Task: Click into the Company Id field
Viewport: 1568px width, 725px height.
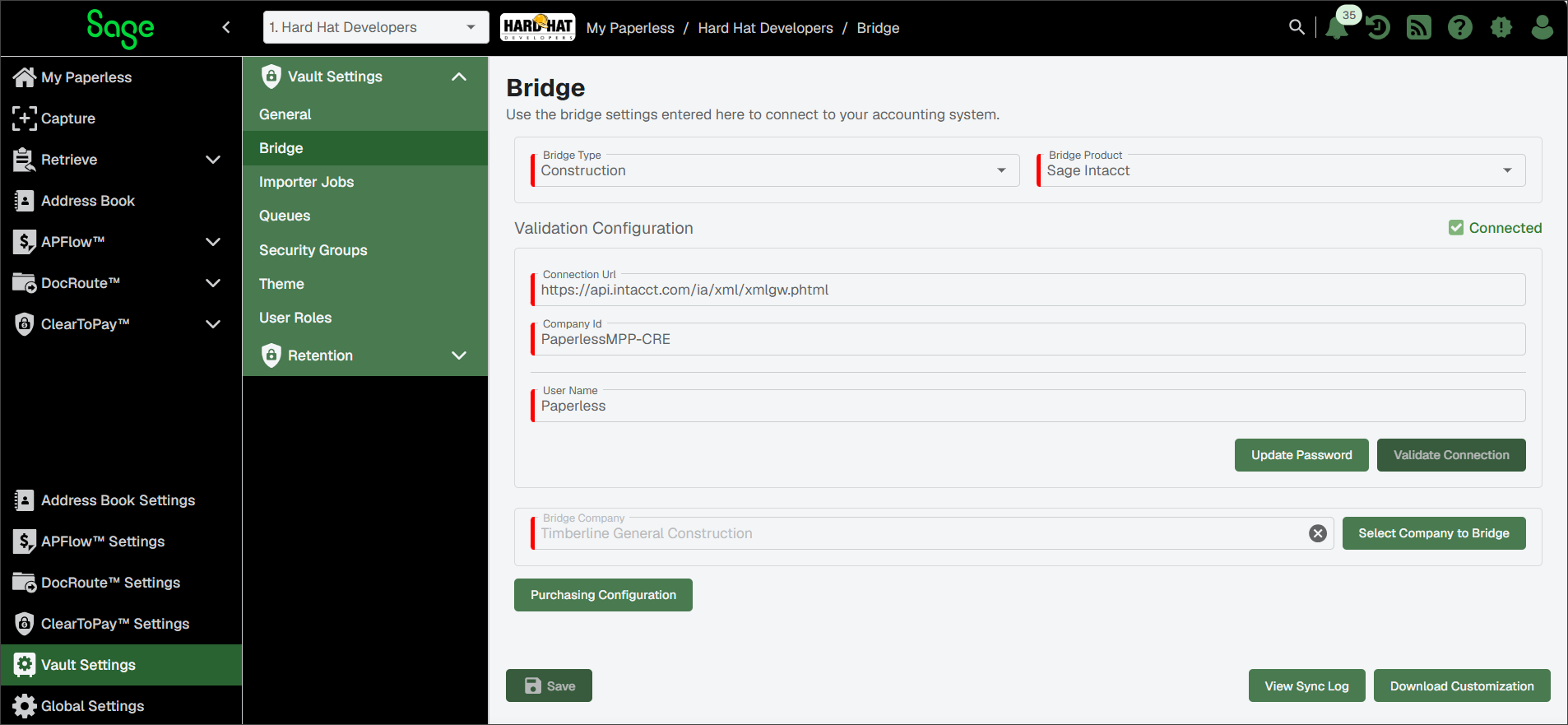Action: click(x=1028, y=339)
